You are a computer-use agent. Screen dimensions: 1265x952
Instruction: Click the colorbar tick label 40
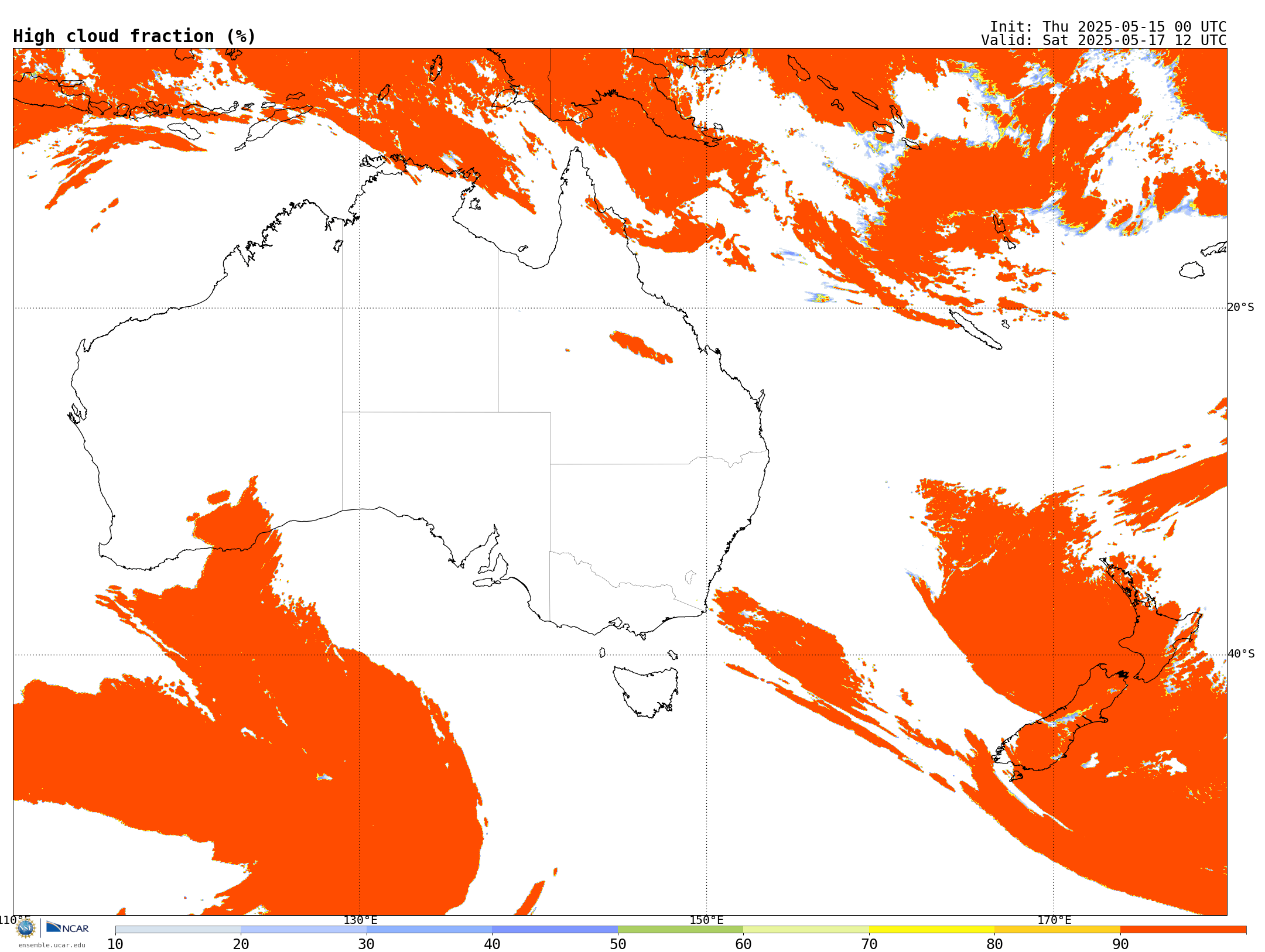tap(492, 944)
